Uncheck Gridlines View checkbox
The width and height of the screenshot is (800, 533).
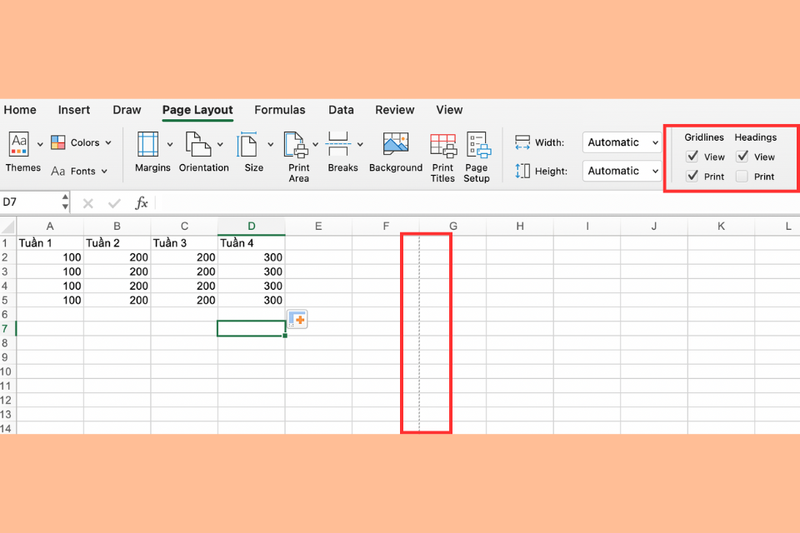click(x=692, y=156)
